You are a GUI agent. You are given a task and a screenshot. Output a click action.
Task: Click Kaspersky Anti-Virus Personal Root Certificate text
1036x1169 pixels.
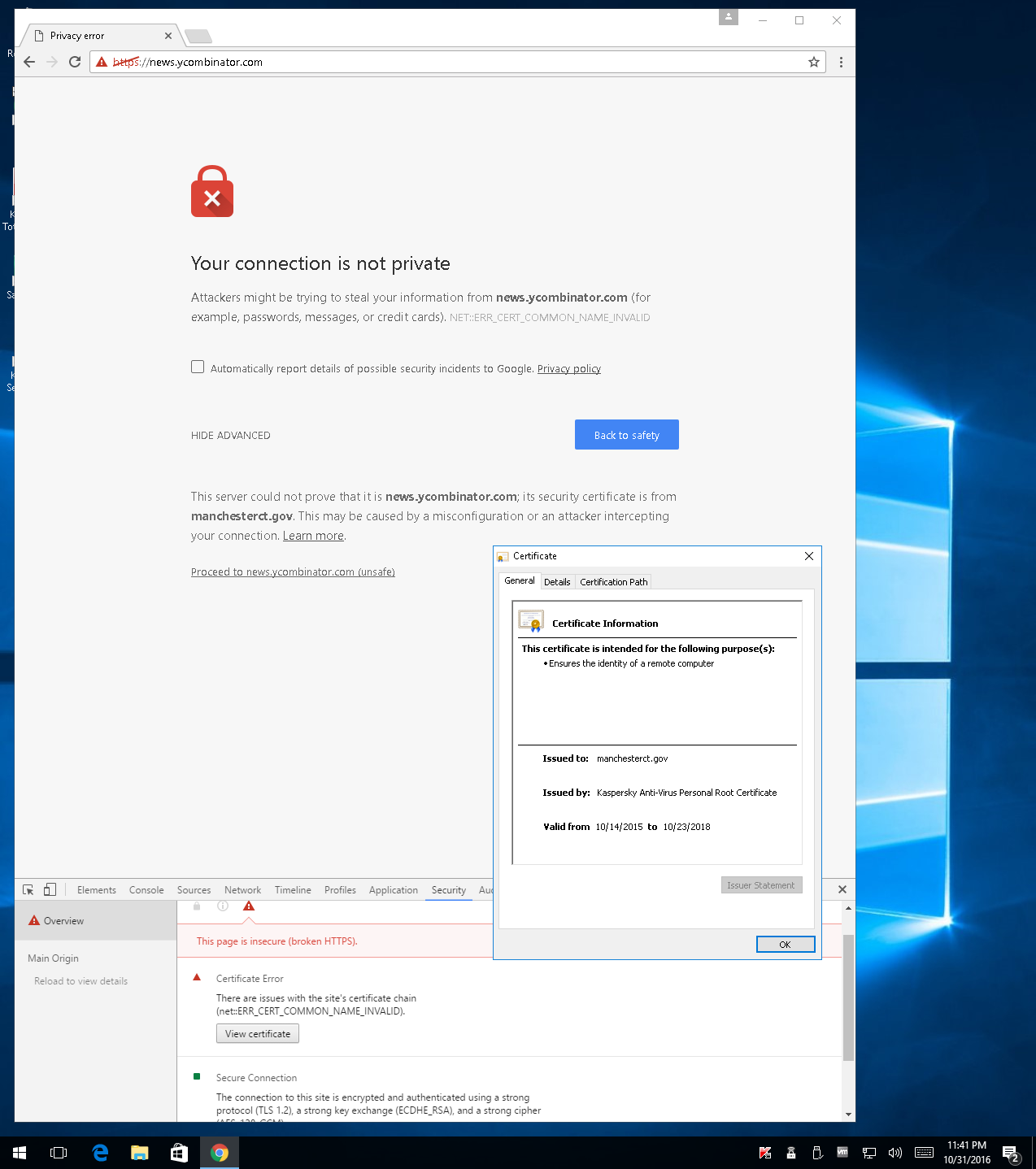tap(686, 793)
